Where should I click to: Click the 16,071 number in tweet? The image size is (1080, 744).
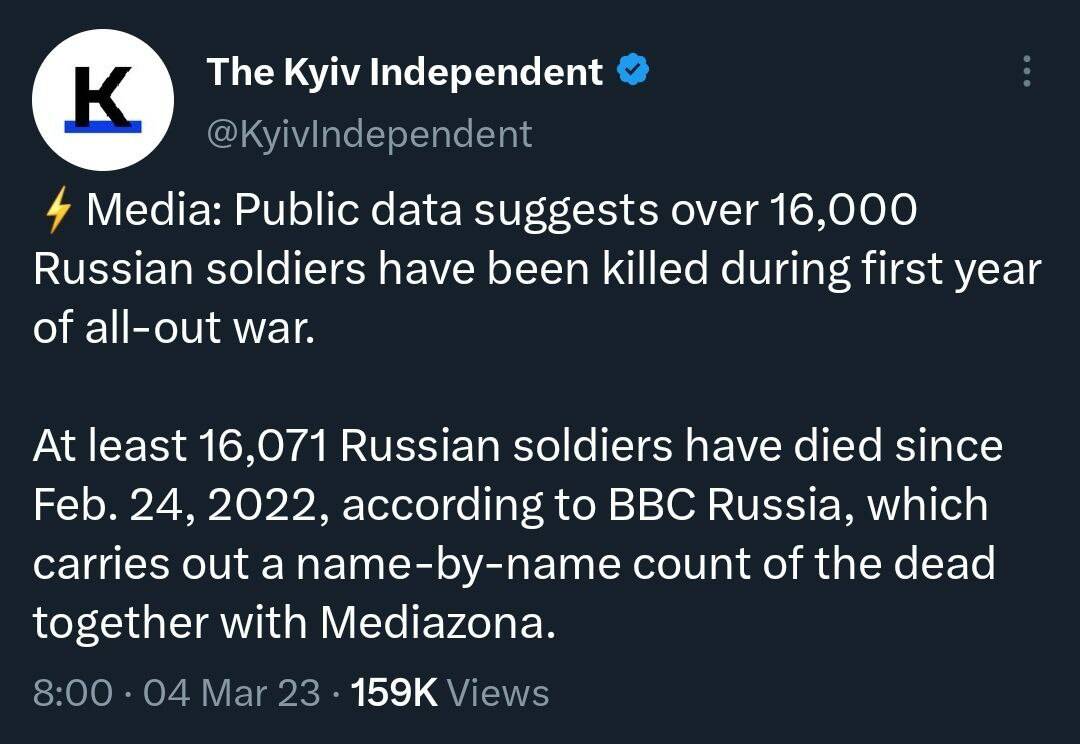tap(262, 446)
